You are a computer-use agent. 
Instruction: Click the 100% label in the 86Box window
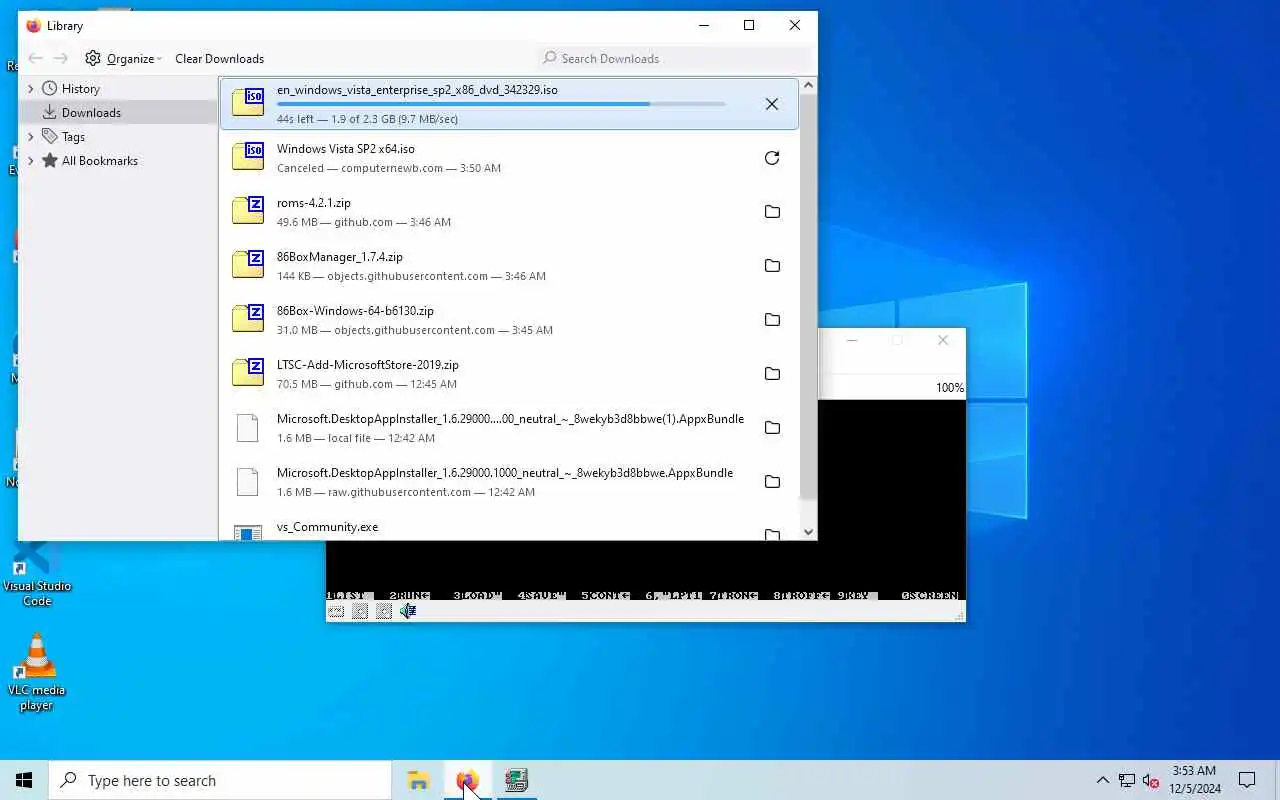949,388
